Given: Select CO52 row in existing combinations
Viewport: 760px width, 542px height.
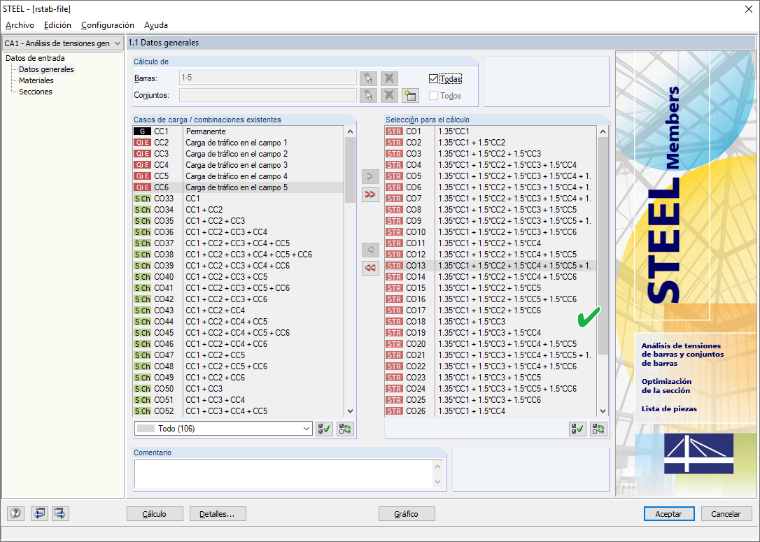Looking at the screenshot, I should click(238, 411).
